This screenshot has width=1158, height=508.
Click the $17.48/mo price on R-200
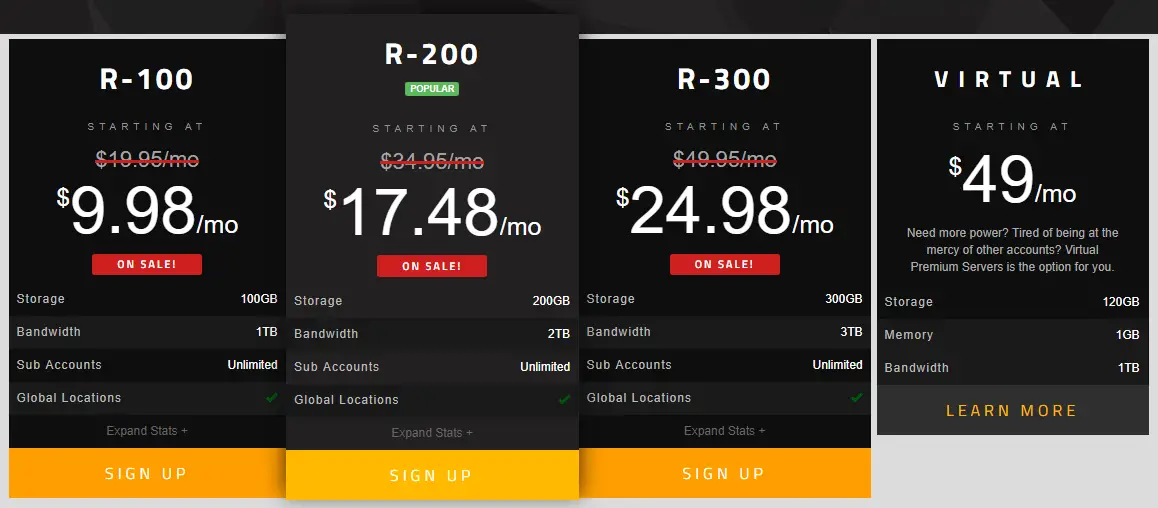[x=432, y=213]
